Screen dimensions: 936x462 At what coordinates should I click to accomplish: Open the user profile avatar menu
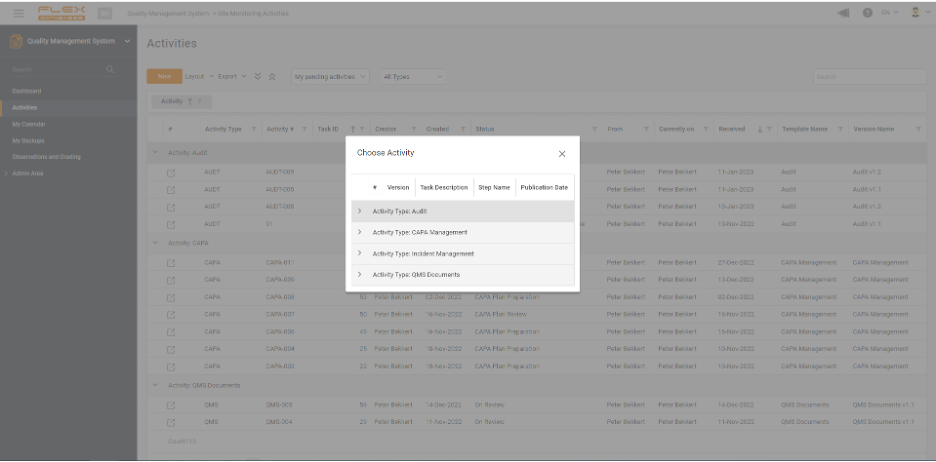pyautogui.click(x=916, y=12)
